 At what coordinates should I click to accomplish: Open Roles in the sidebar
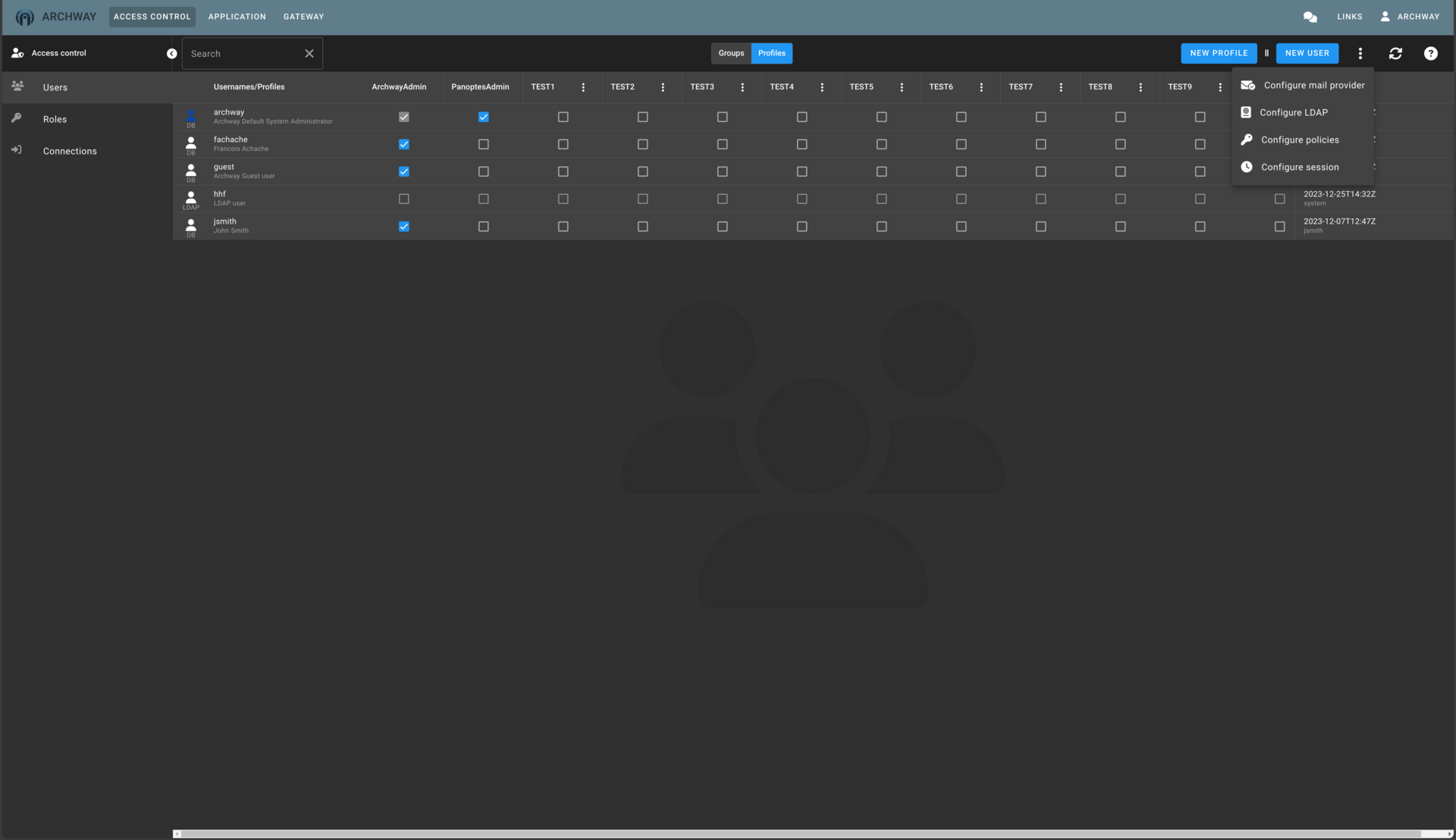[86, 119]
